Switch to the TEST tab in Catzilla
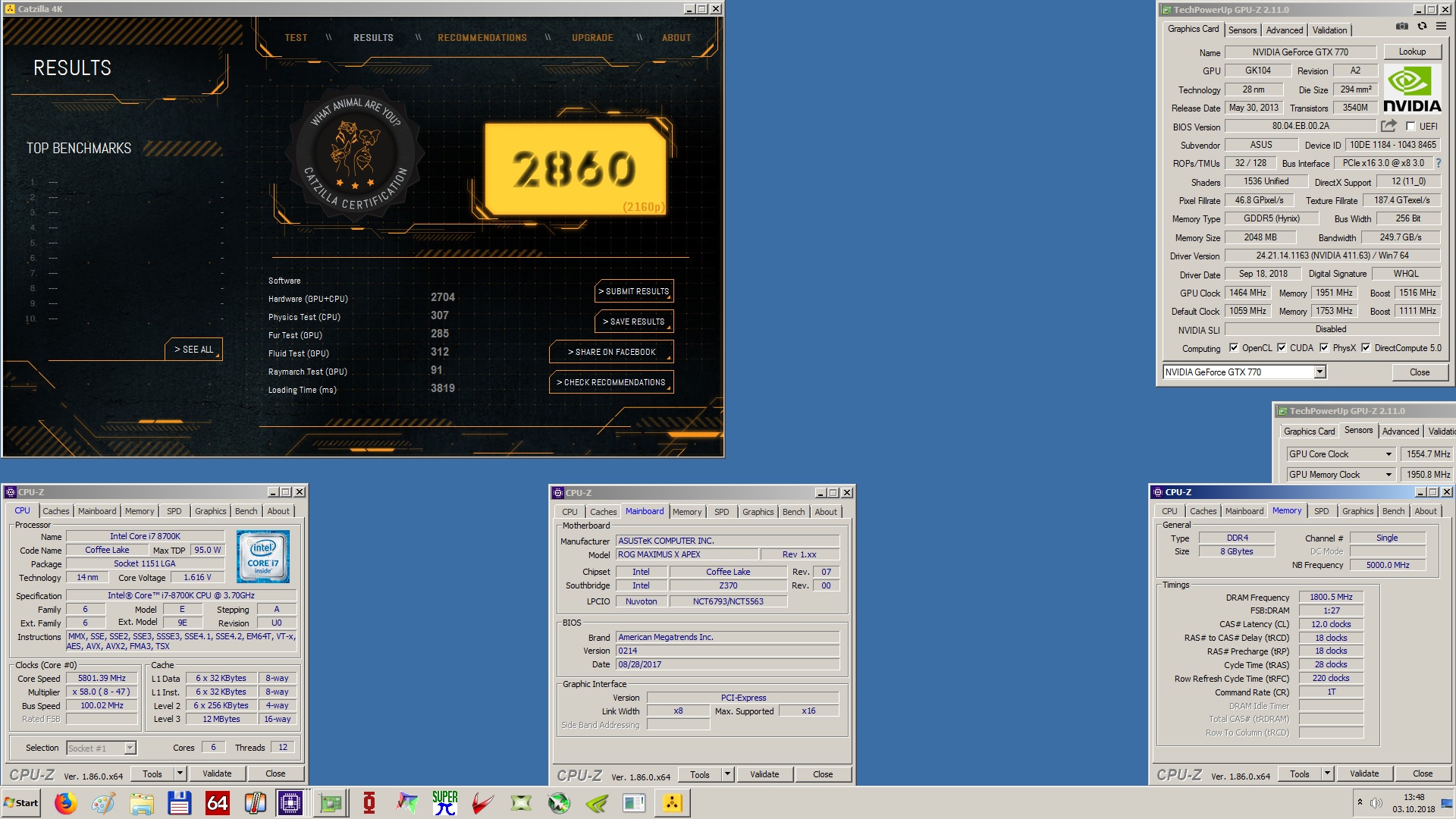This screenshot has height=819, width=1456. 296,38
